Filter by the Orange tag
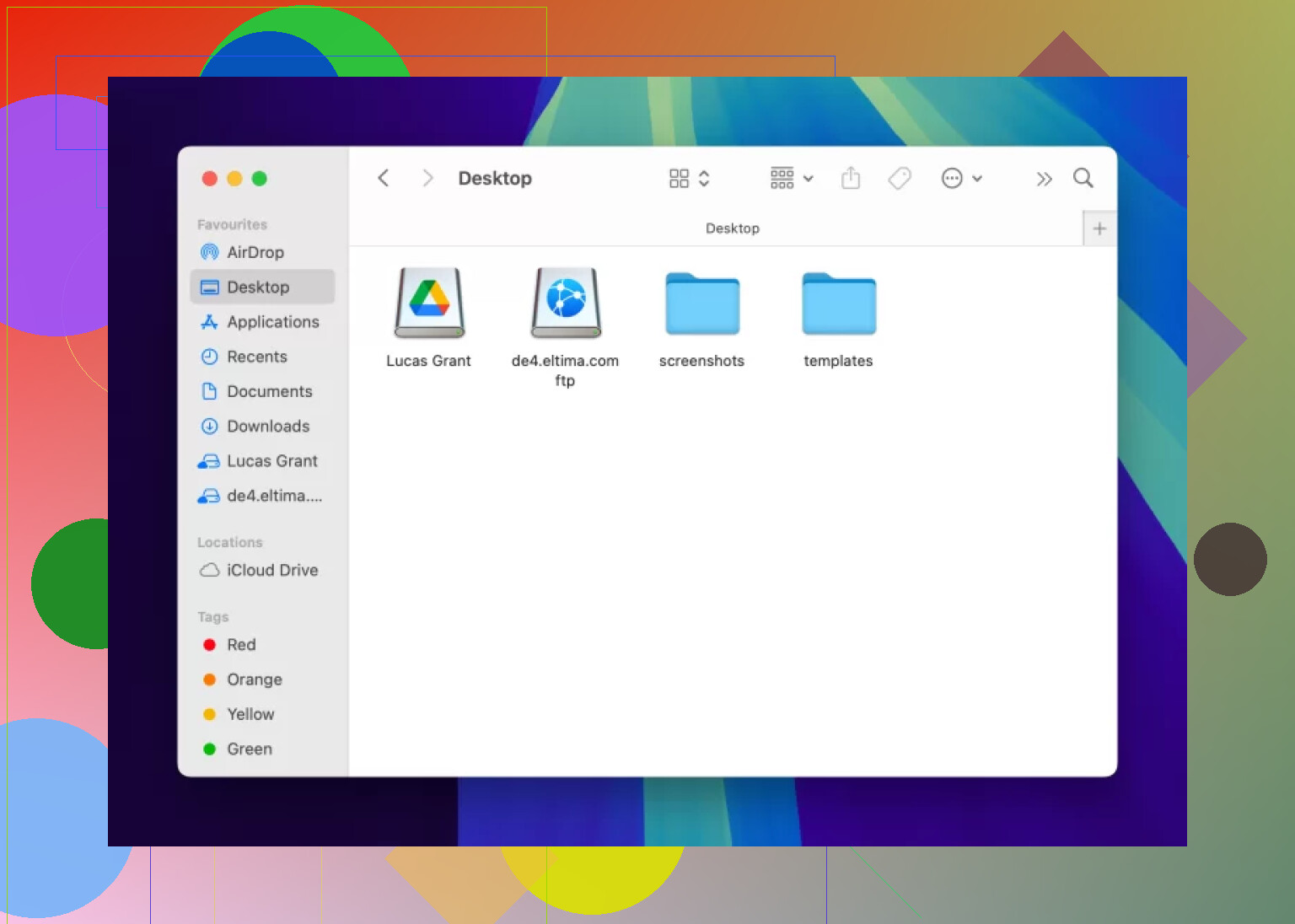1295x924 pixels. click(254, 680)
